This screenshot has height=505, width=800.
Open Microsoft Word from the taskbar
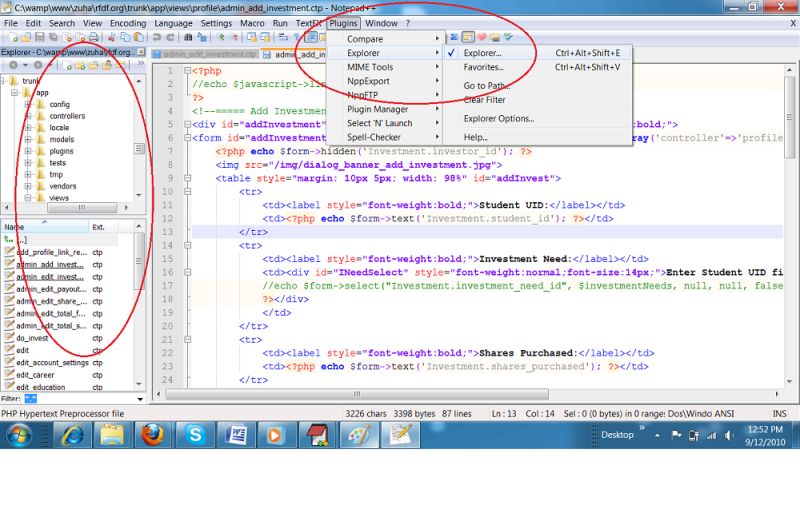(x=235, y=435)
